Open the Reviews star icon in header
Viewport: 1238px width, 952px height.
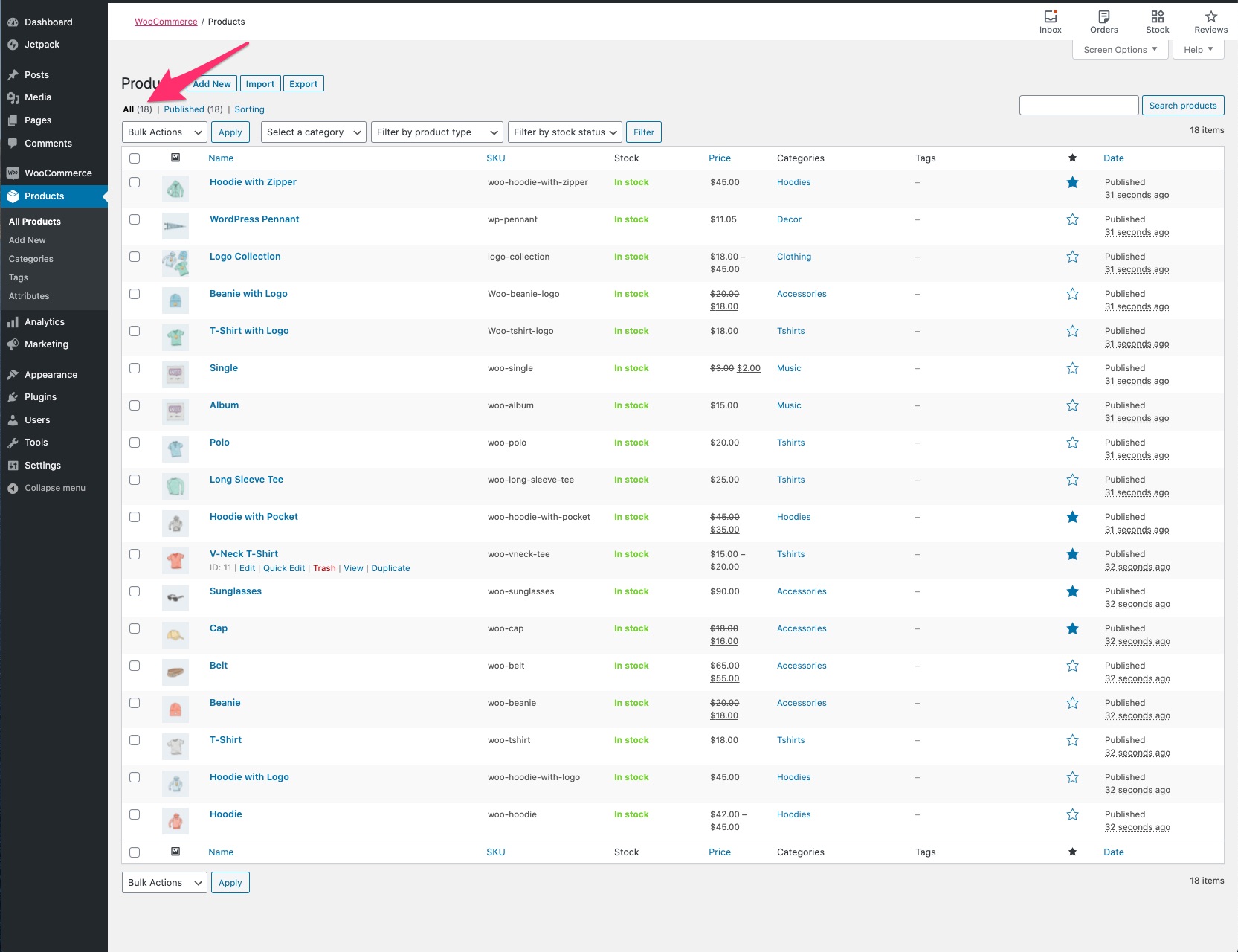click(1210, 16)
